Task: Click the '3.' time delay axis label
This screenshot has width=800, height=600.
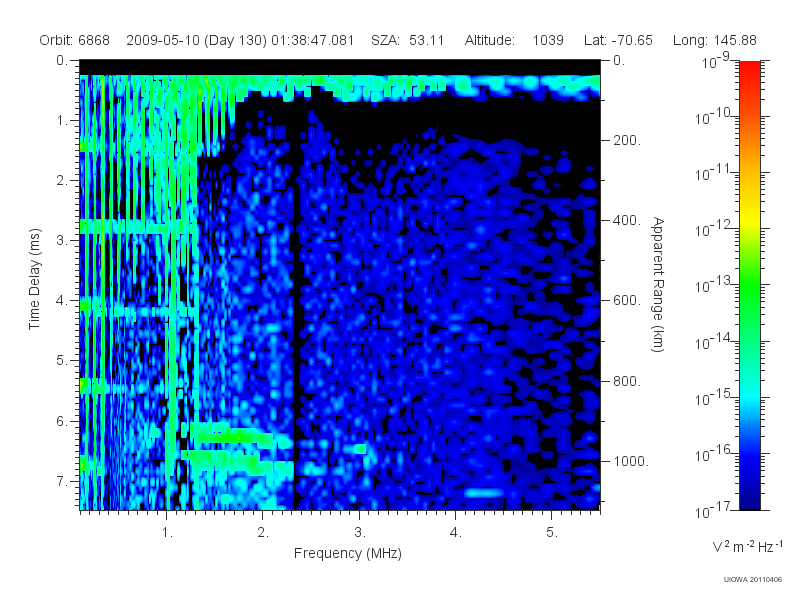Action: [62, 240]
